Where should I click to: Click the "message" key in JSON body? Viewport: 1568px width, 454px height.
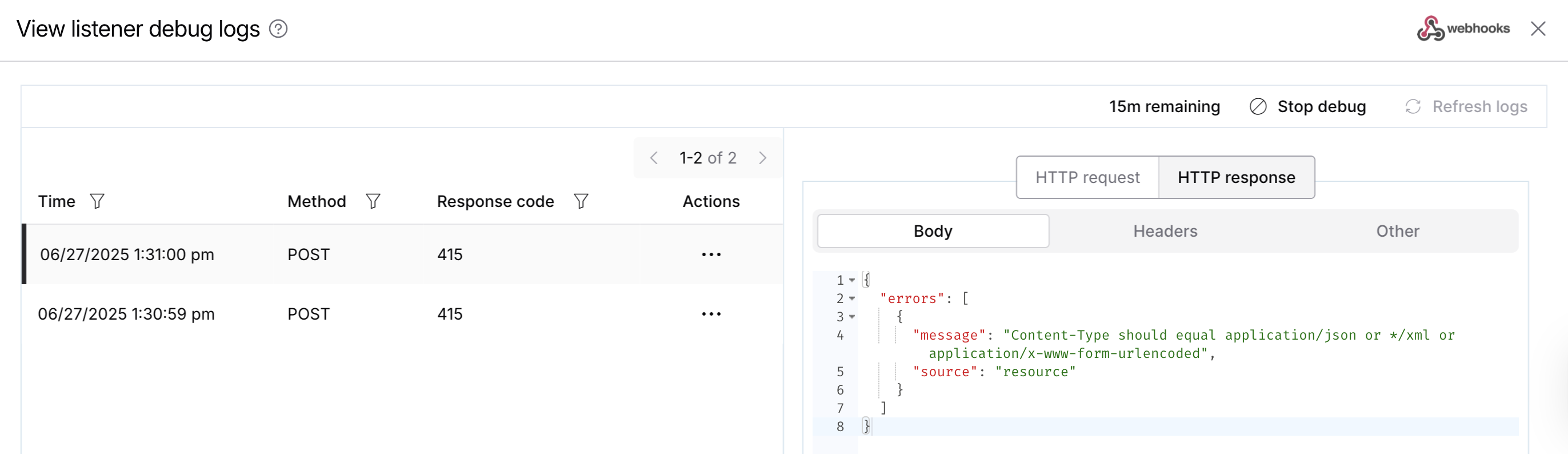949,335
